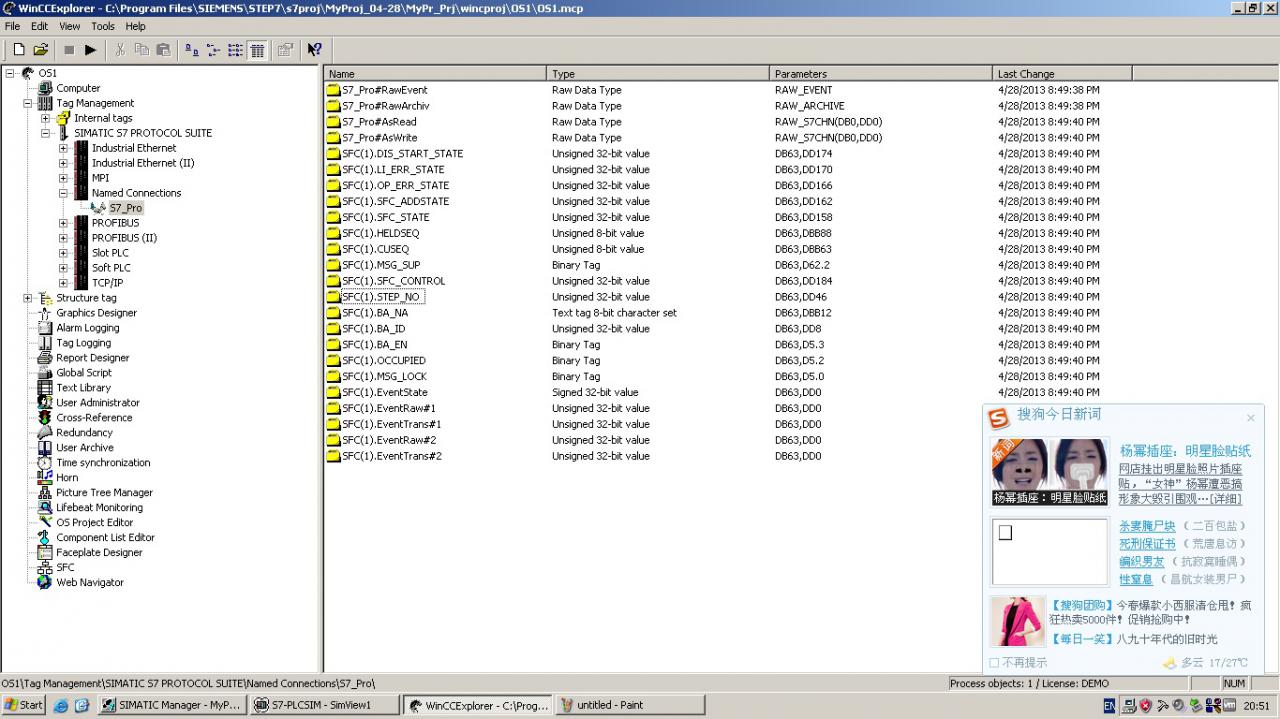The height and width of the screenshot is (719, 1280).
Task: Open the pink jacket shopping thumbnail
Action: (x=1018, y=621)
